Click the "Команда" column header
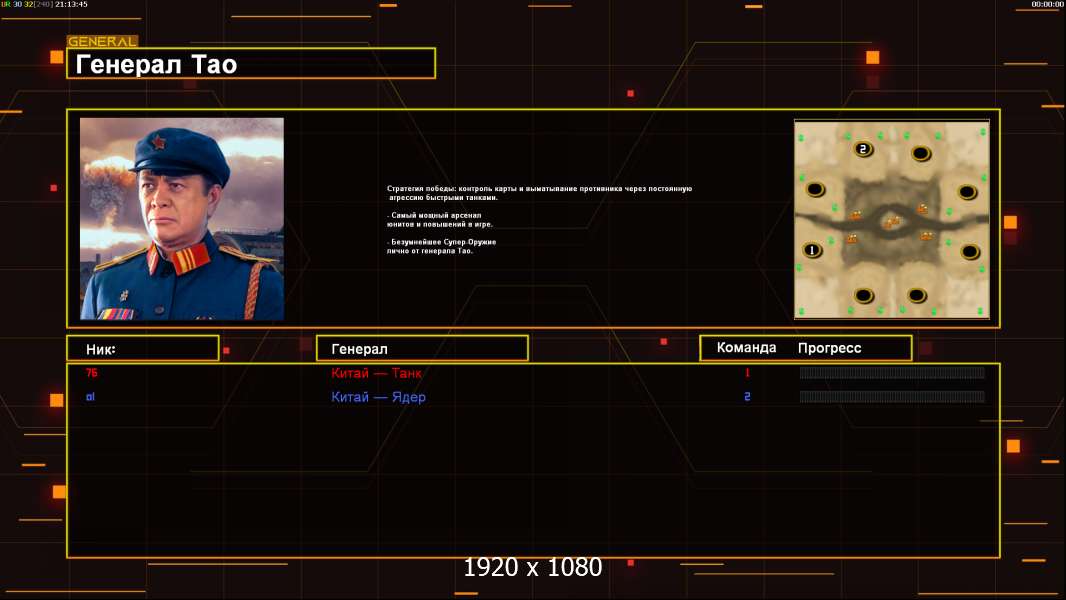The width and height of the screenshot is (1066, 600). (746, 348)
